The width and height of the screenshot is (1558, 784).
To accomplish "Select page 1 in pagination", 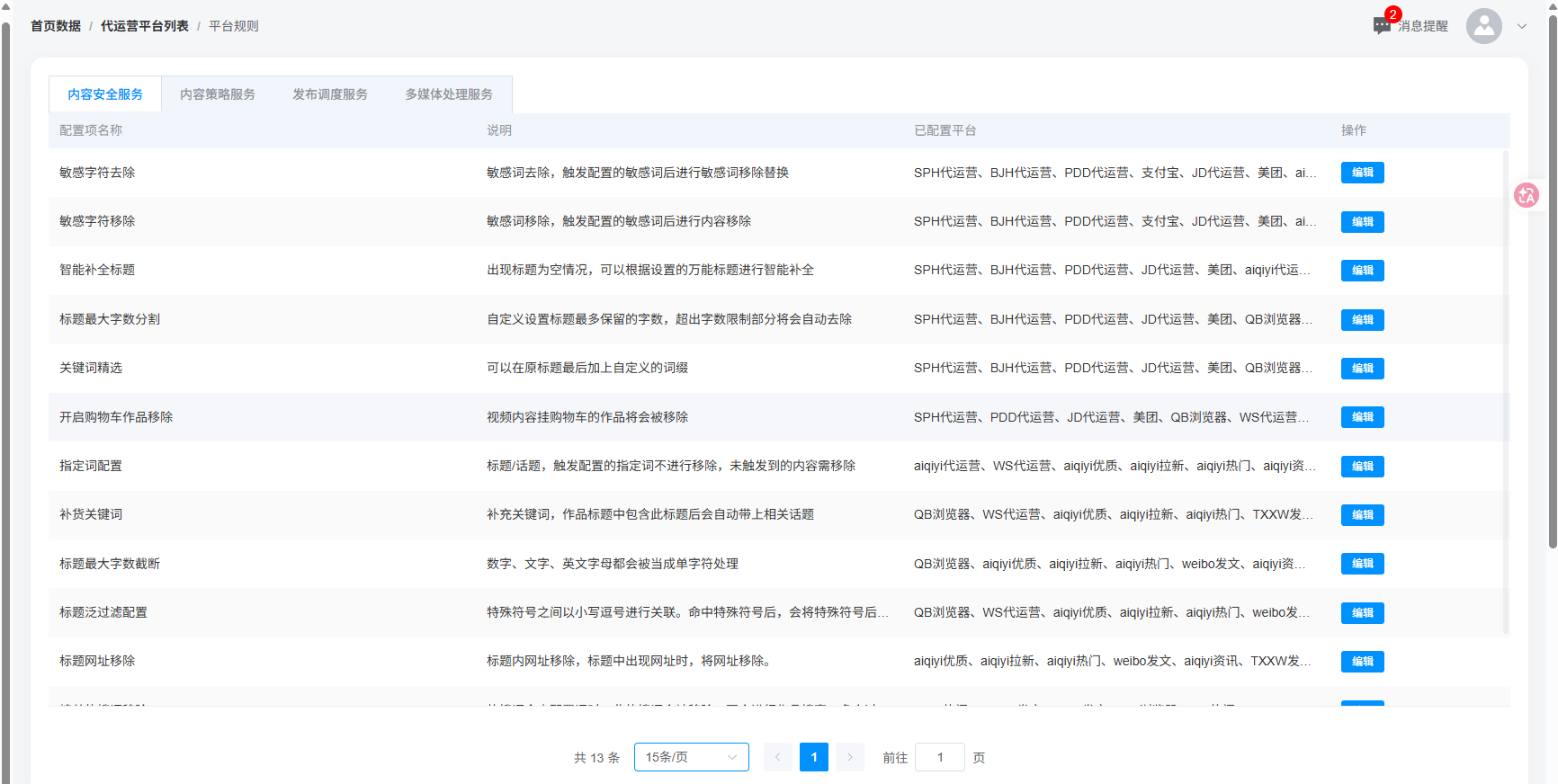I will pos(814,757).
